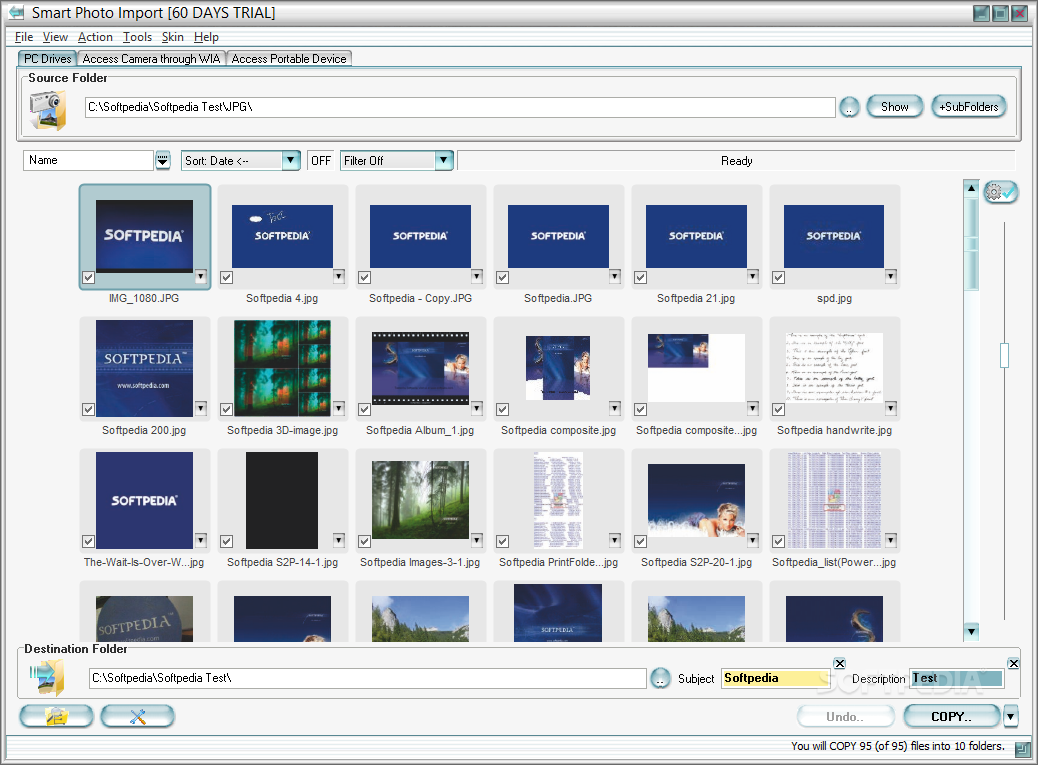The image size is (1038, 765).
Task: Click the Name template input field
Action: coord(89,160)
